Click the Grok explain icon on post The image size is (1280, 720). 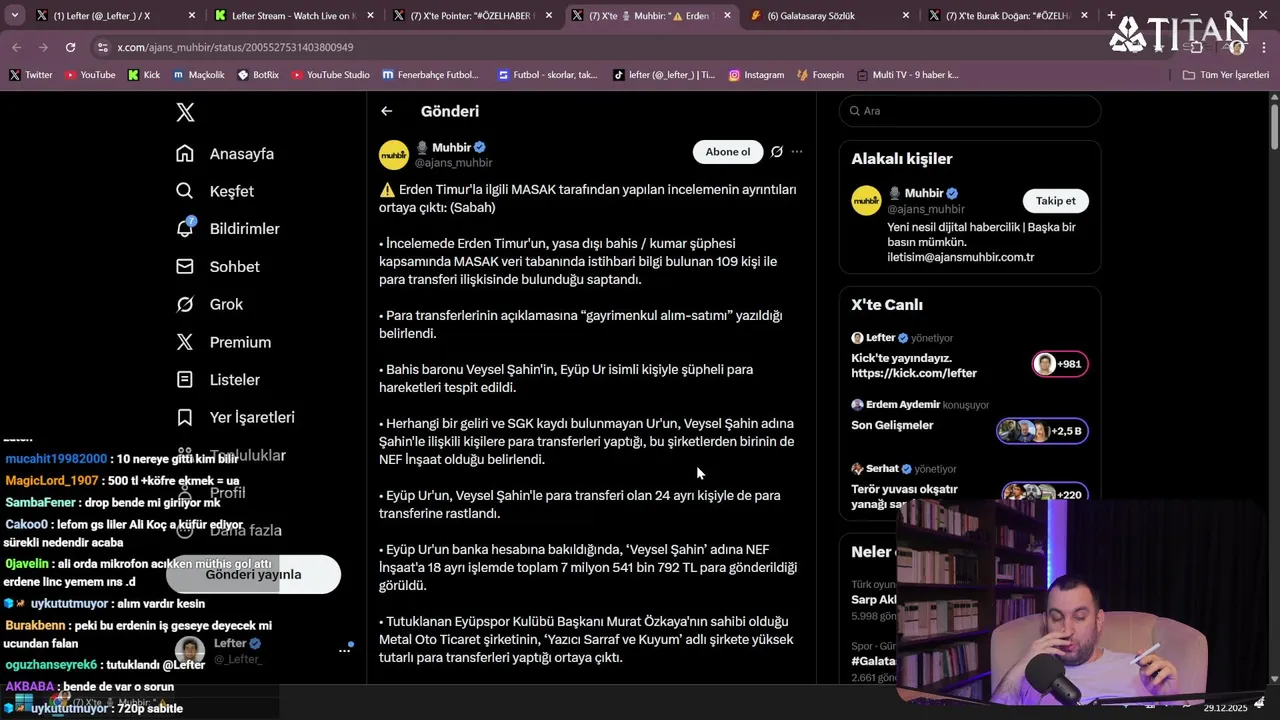[x=776, y=152]
